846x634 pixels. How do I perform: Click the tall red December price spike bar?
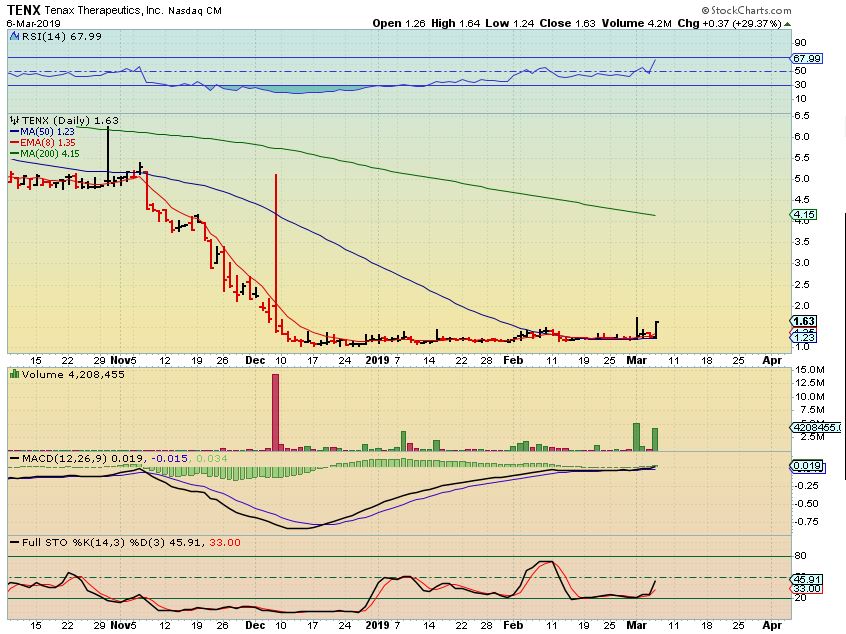point(276,253)
